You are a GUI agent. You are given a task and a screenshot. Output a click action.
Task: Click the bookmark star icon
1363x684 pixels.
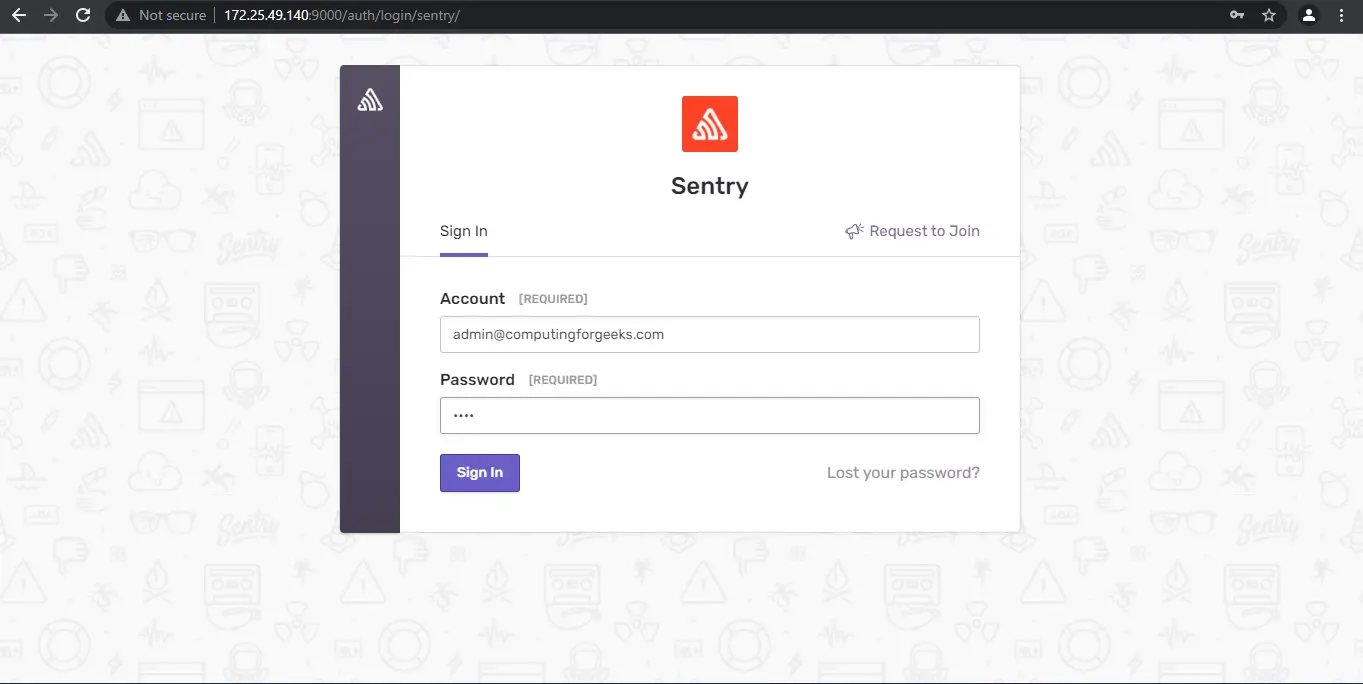click(x=1269, y=15)
